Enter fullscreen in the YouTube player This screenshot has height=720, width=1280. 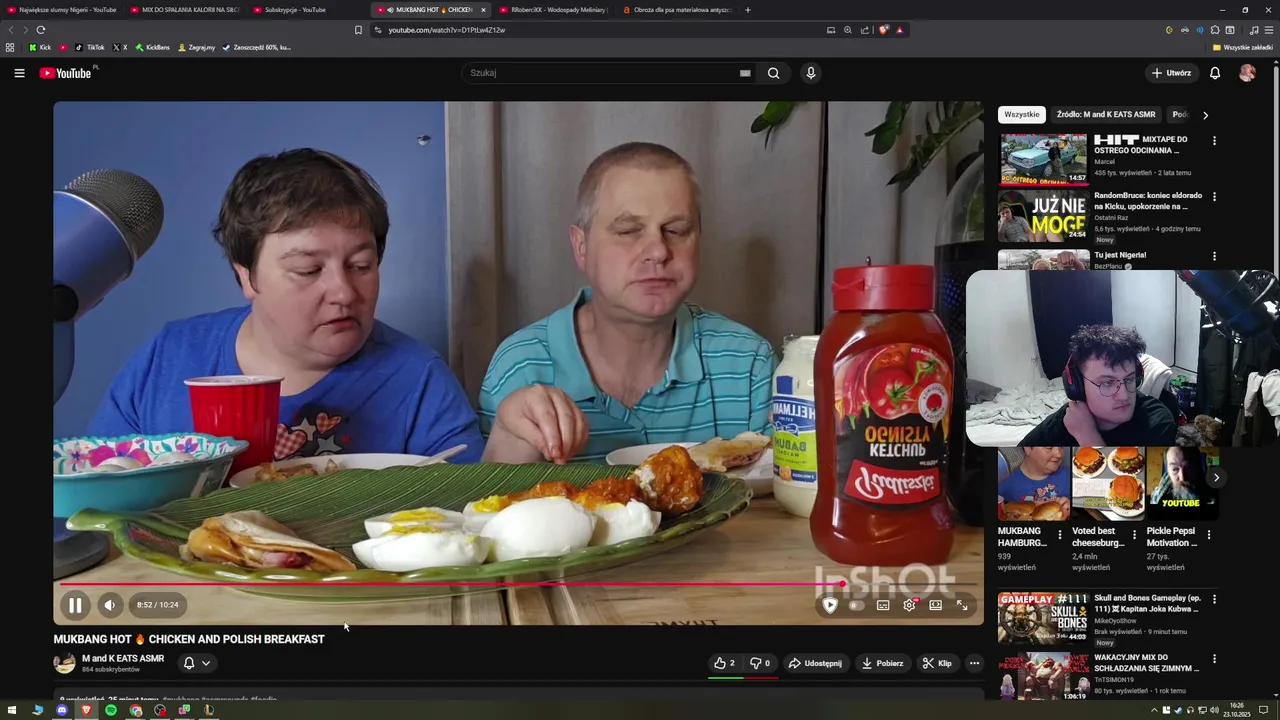962,605
